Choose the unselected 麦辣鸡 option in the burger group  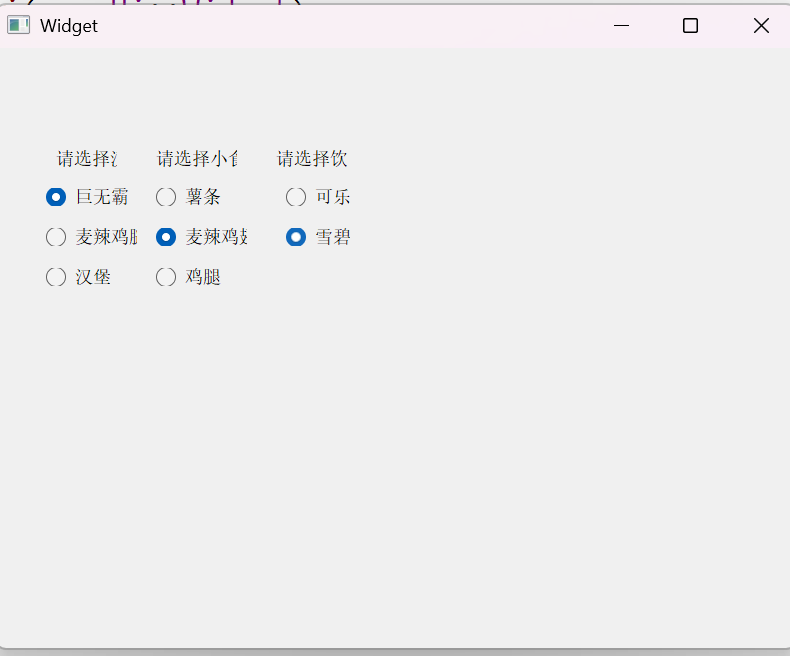(x=91, y=237)
